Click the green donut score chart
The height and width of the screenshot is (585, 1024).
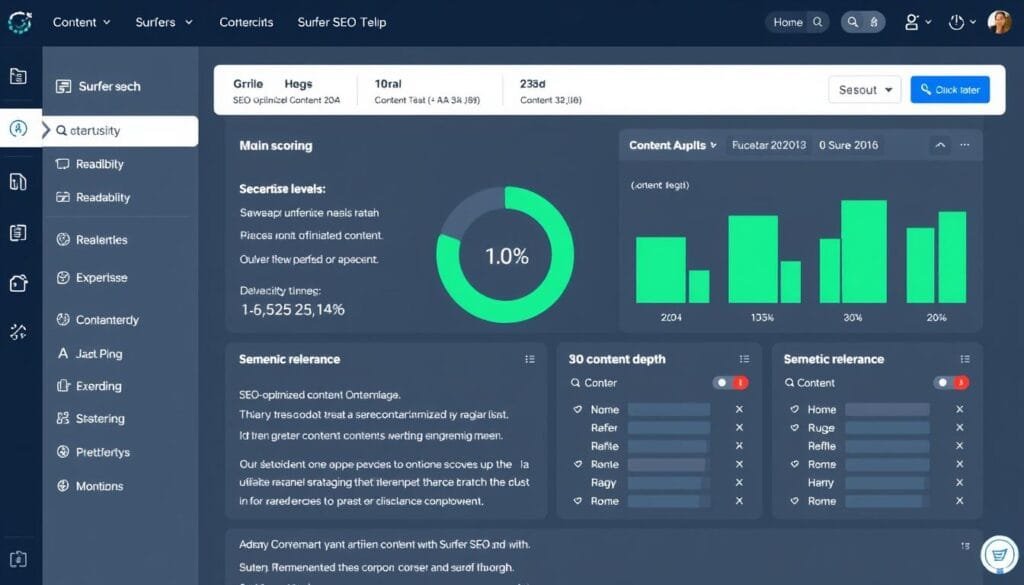[506, 255]
